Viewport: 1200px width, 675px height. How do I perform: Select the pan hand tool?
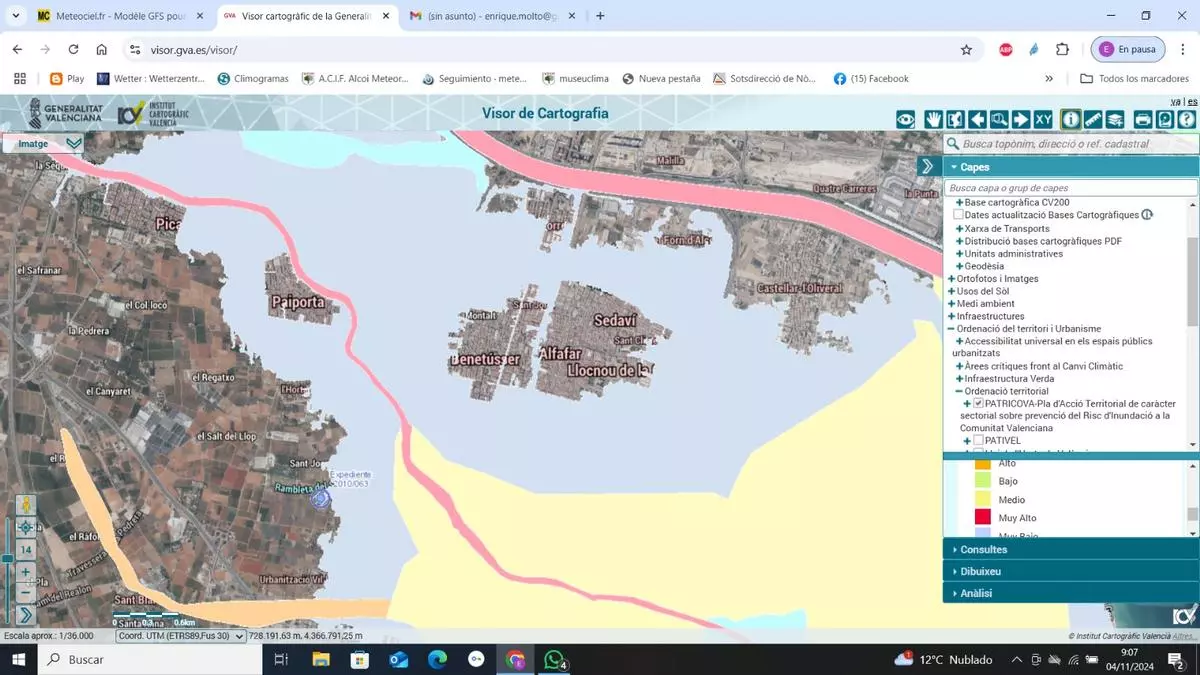tap(933, 120)
